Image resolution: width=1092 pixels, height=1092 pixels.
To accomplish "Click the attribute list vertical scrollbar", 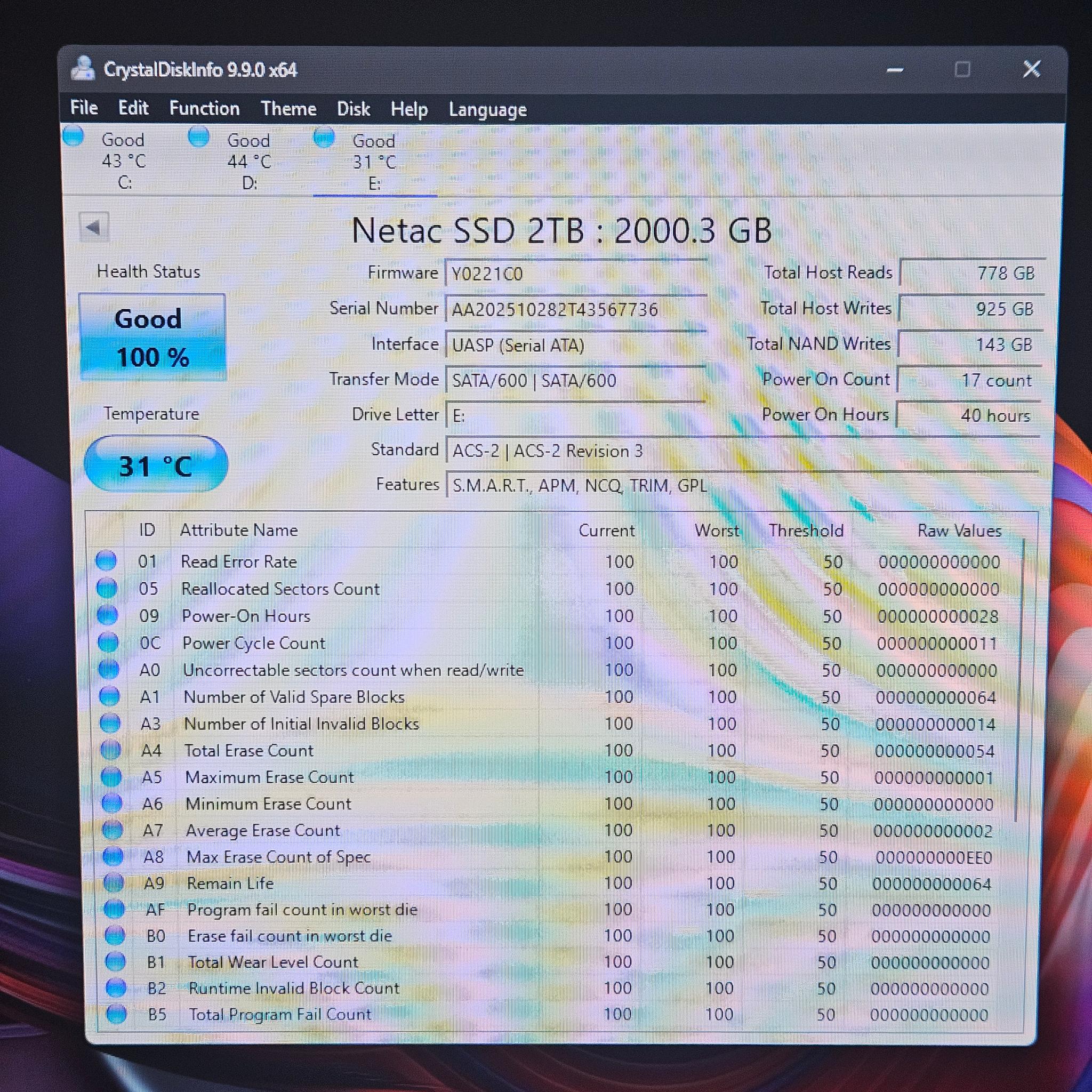I will 1018,681.
